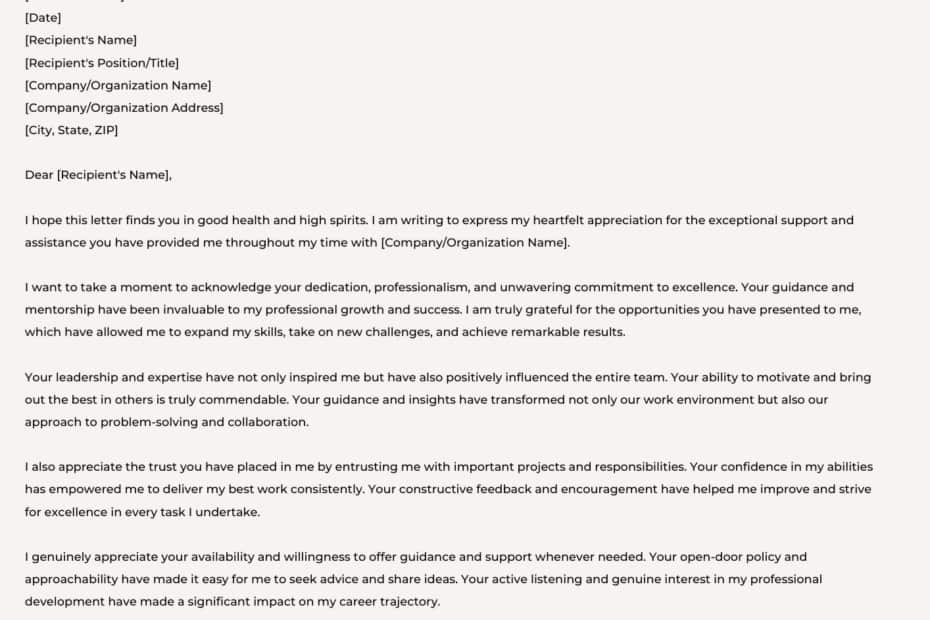Select the [Company/Organization Address] placeholder
Viewport: 930px width, 620px height.
[x=124, y=108]
